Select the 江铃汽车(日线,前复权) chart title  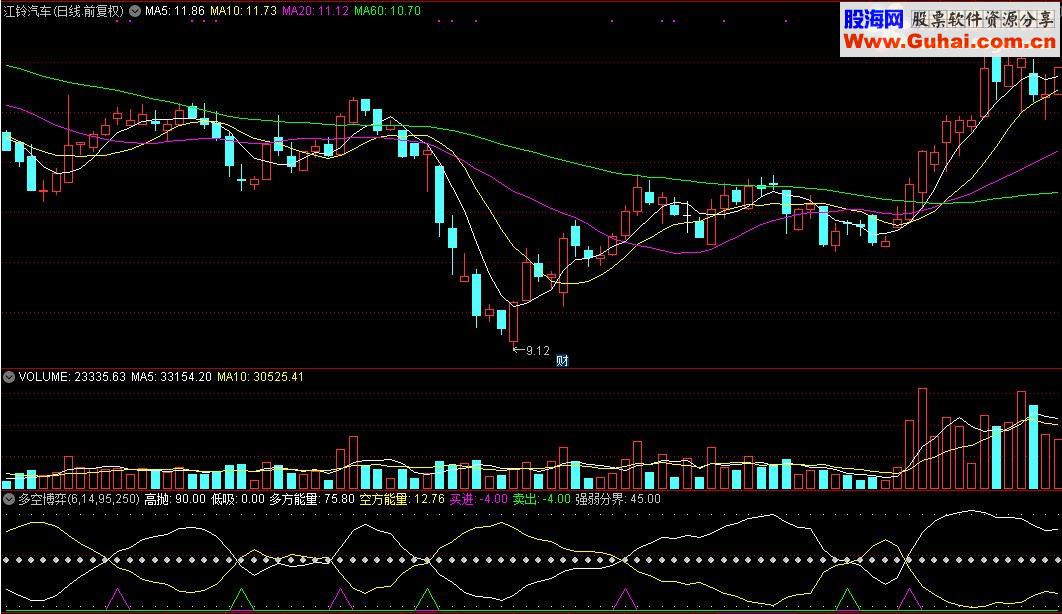tap(64, 11)
